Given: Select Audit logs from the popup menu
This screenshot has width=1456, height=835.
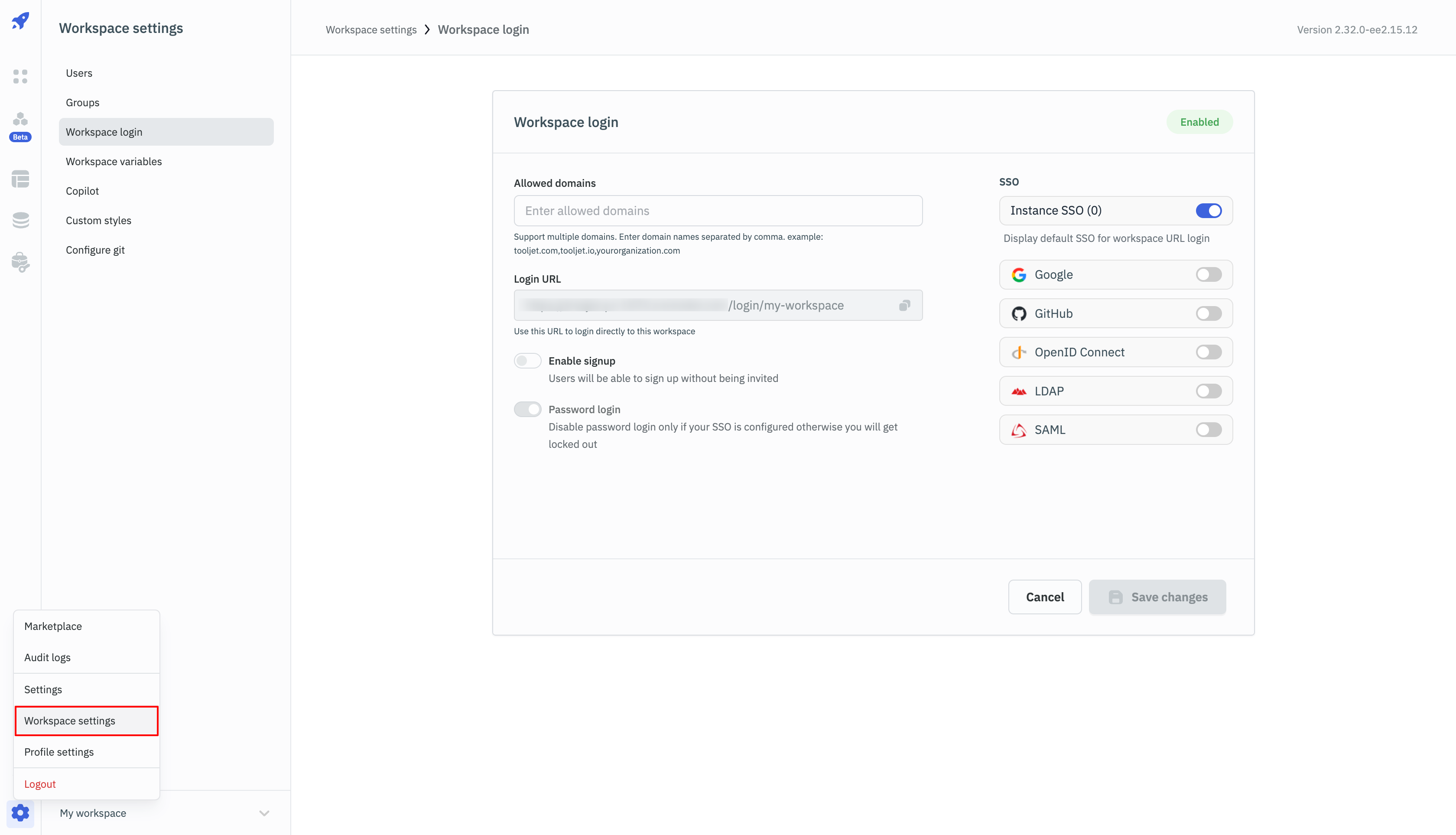Looking at the screenshot, I should (x=48, y=657).
